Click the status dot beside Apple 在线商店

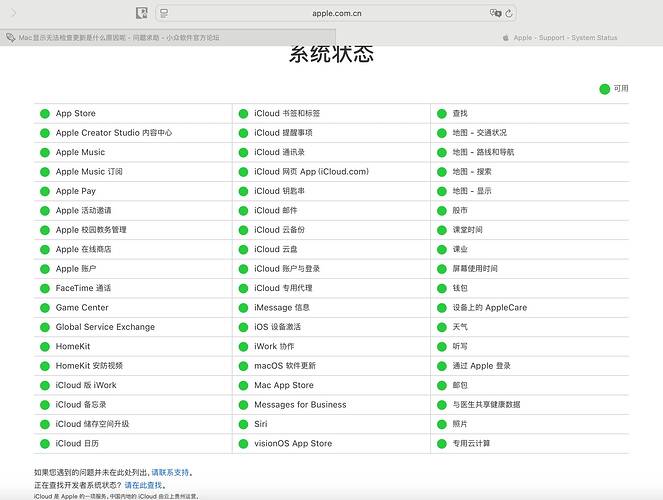click(x=45, y=249)
